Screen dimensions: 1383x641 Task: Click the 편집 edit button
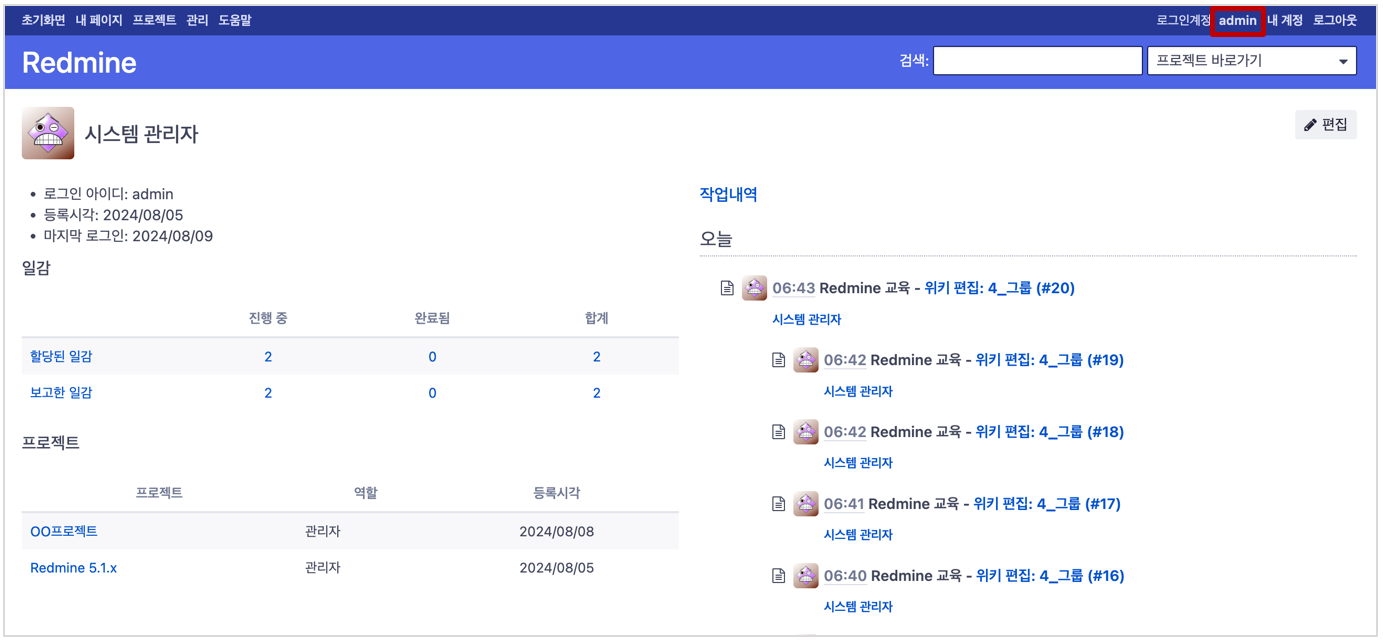[x=1325, y=125]
